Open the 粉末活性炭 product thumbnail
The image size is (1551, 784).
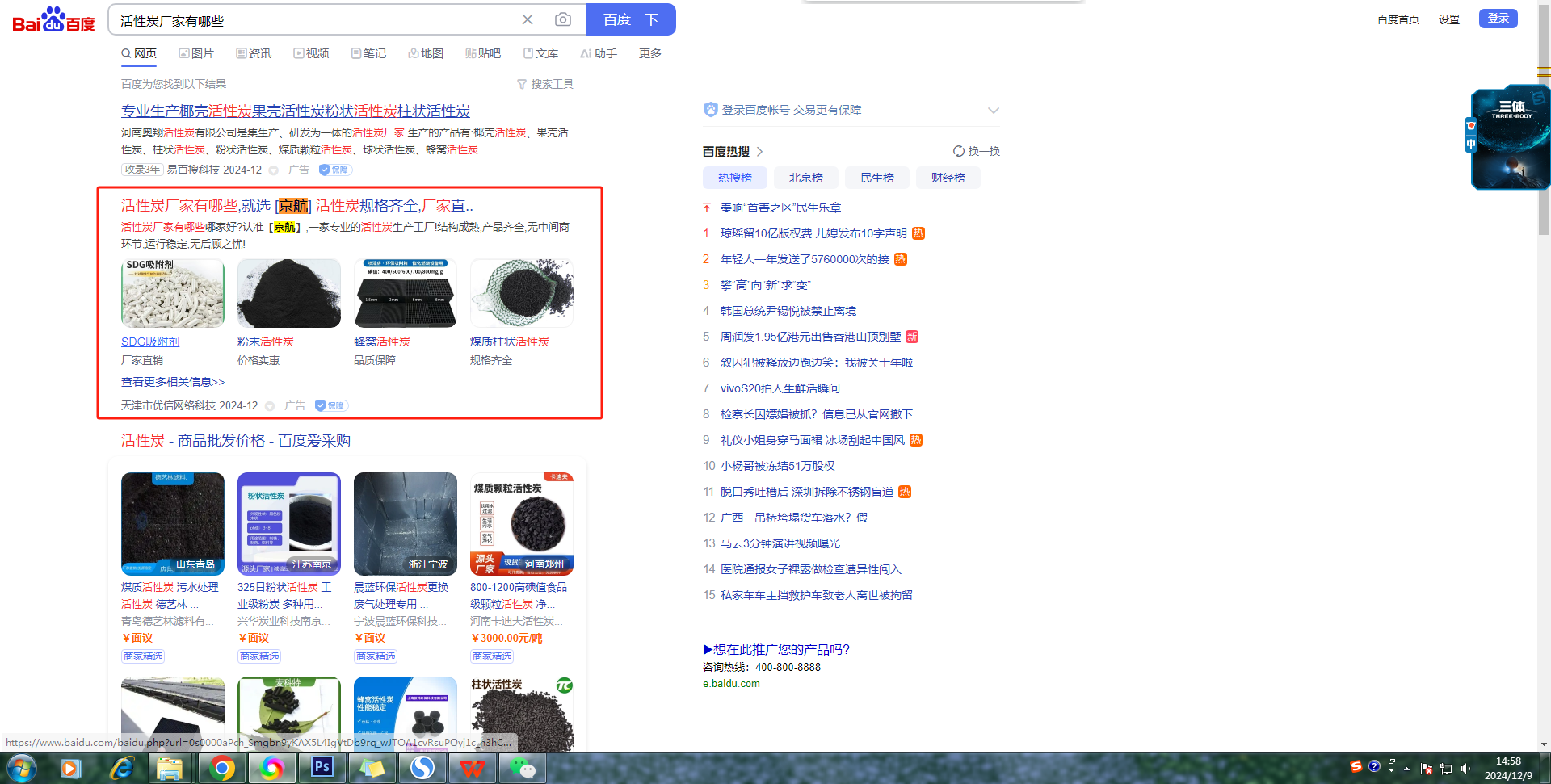[289, 292]
